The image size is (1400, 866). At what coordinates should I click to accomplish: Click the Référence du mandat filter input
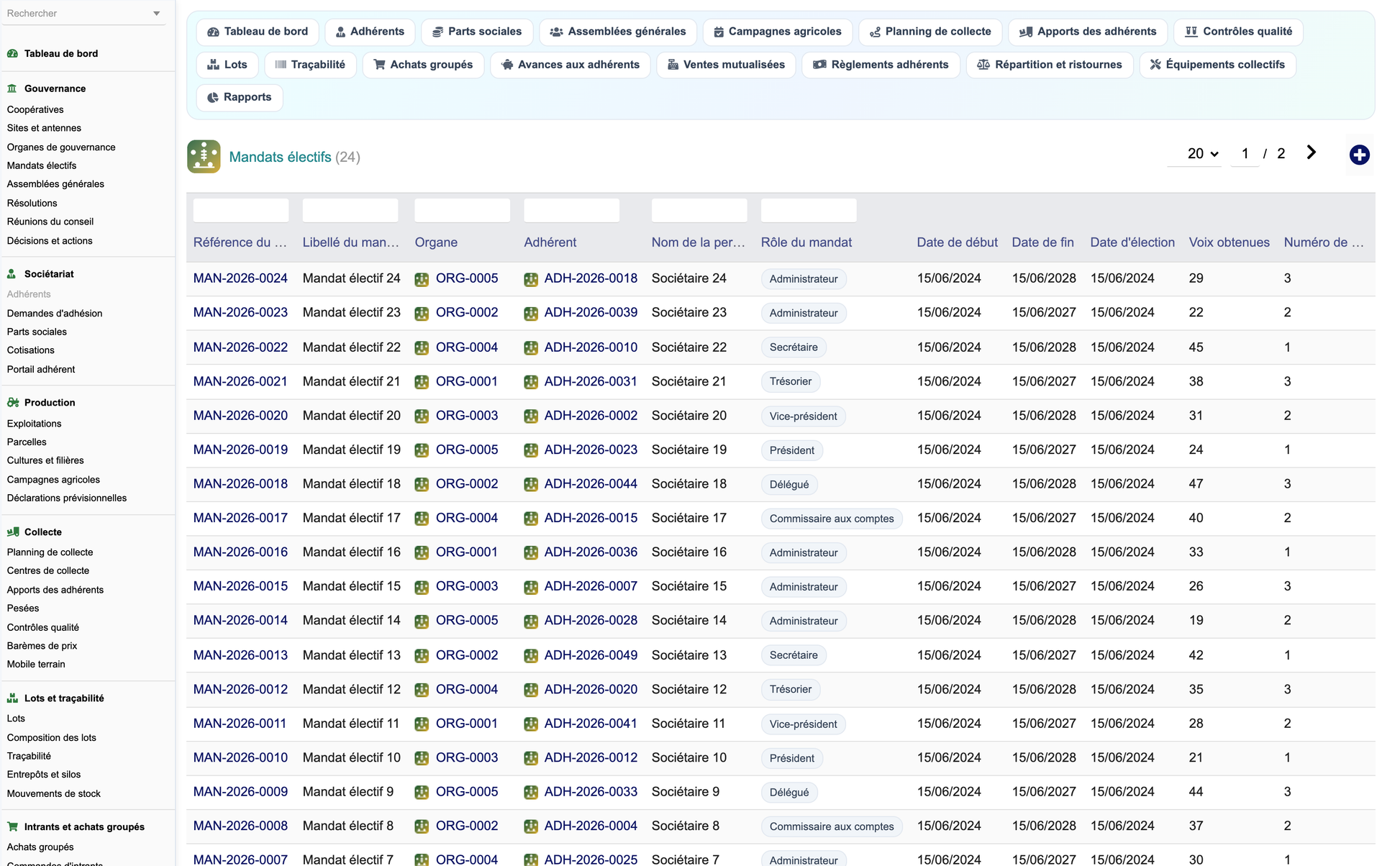click(x=241, y=210)
